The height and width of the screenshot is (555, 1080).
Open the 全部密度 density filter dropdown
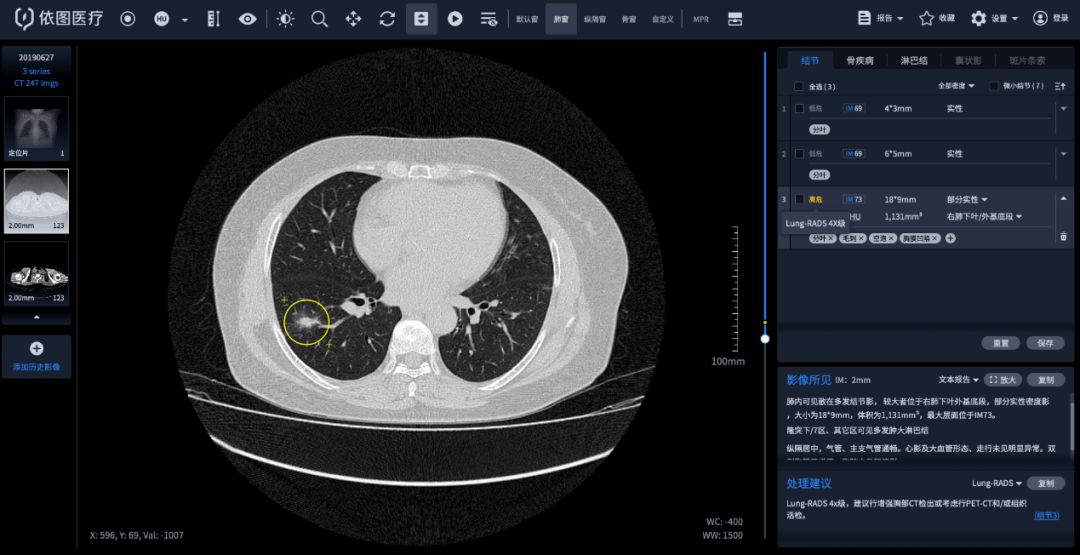coord(956,86)
